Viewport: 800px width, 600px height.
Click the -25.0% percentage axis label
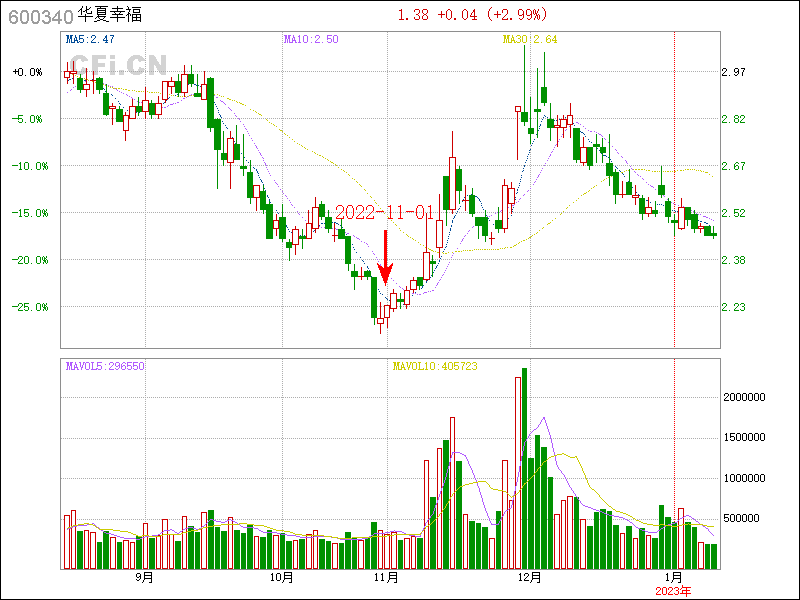click(28, 307)
